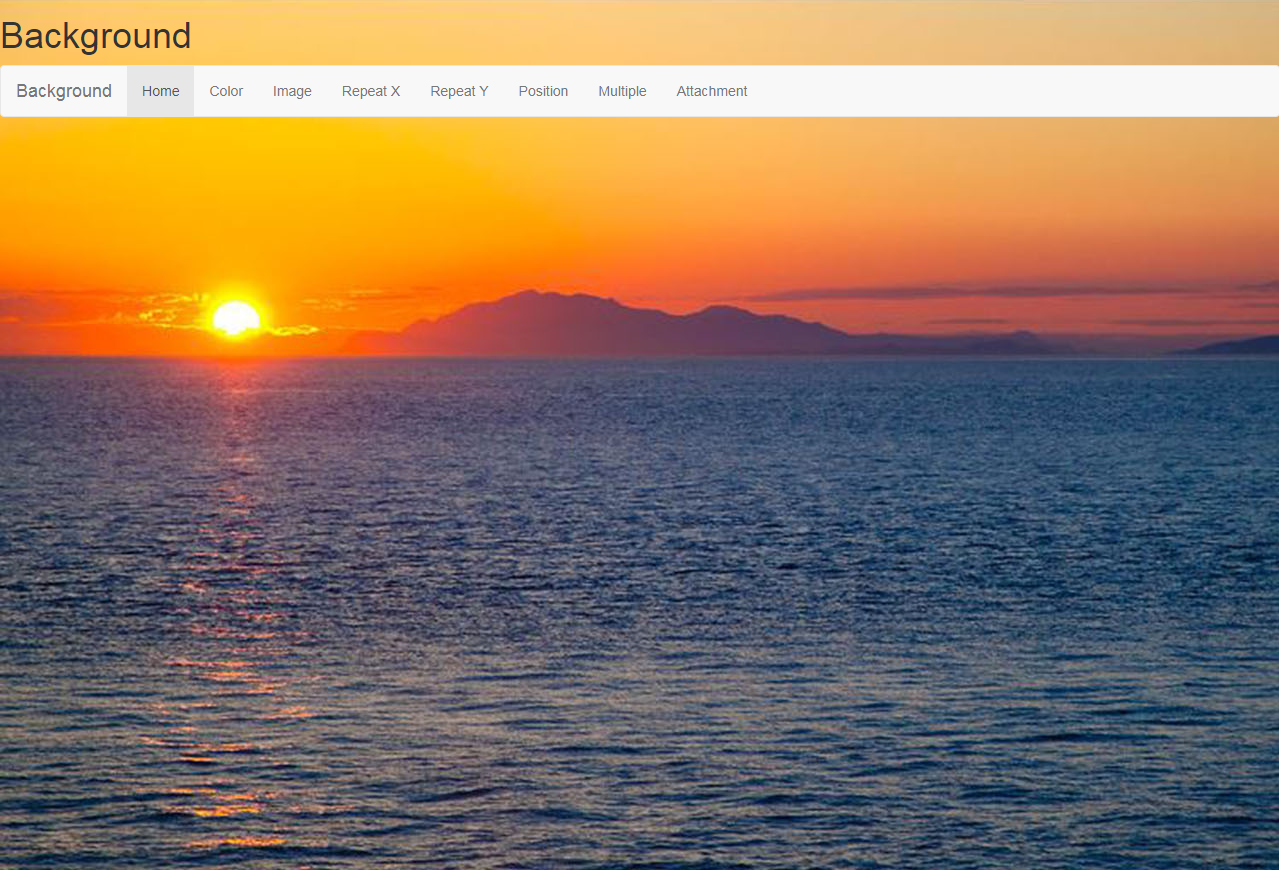Screen dimensions: 1279x870
Task: Go to the Attachment nav link
Action: pos(712,91)
